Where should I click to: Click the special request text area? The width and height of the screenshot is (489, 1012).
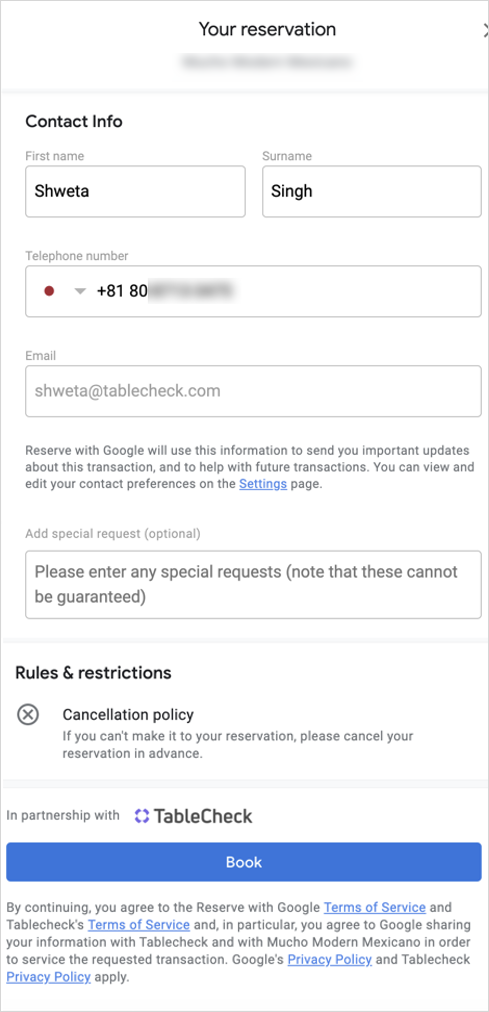pyautogui.click(x=254, y=584)
